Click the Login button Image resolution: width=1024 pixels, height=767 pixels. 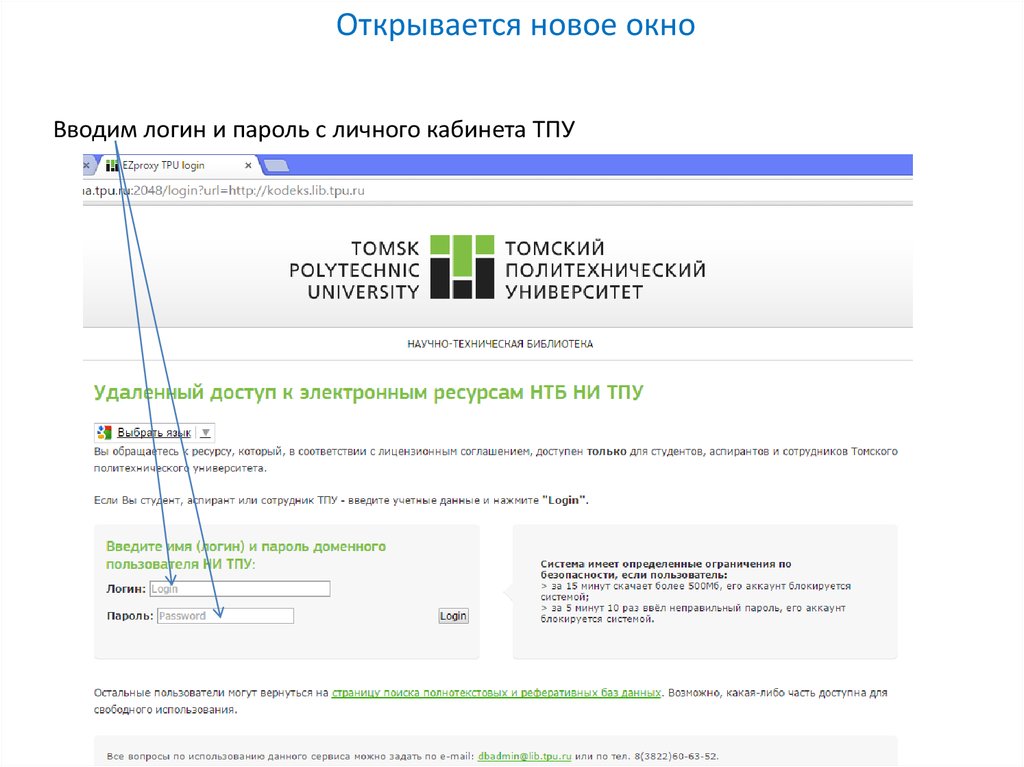point(453,615)
